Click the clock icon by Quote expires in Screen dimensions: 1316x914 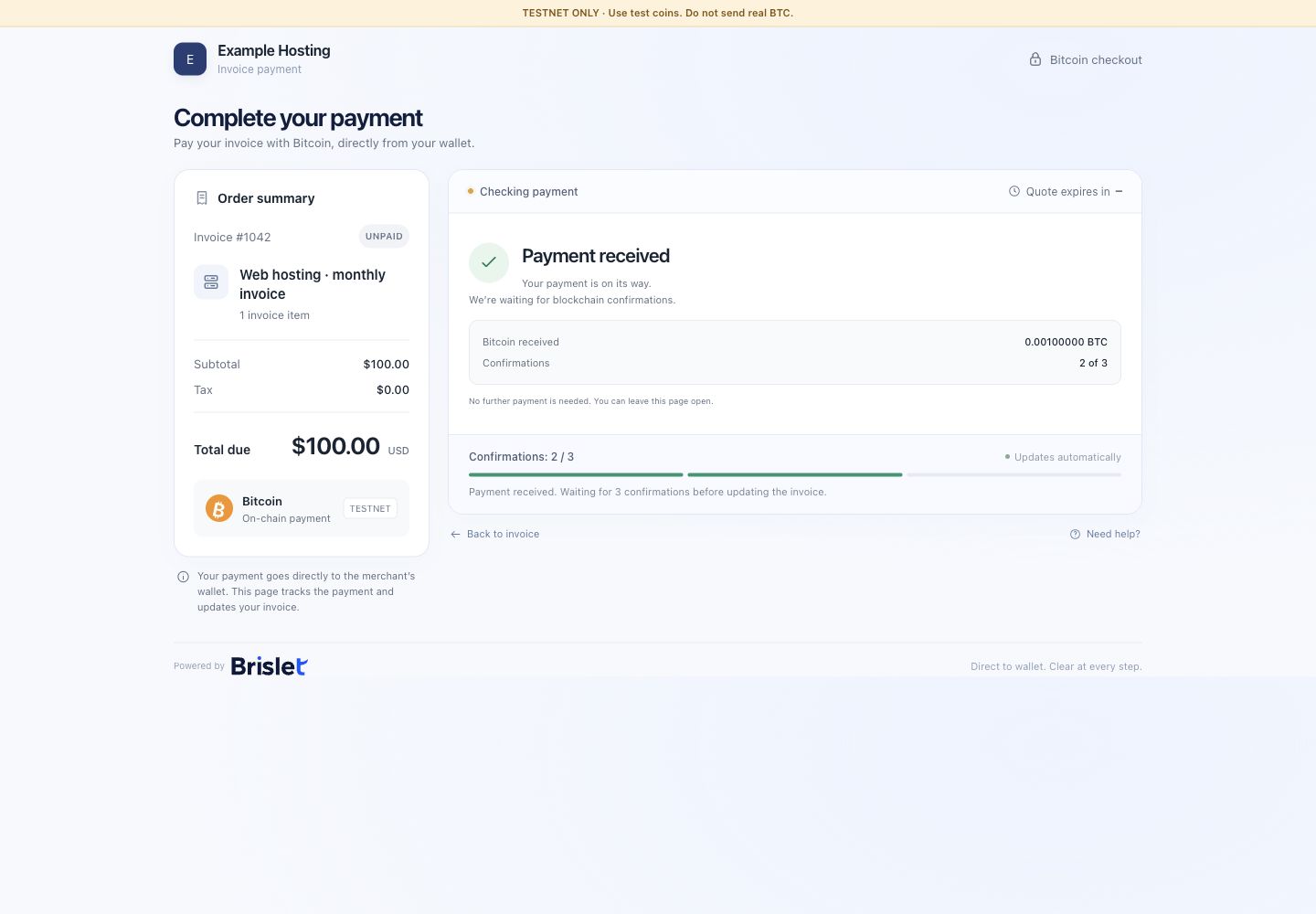pos(1014,192)
